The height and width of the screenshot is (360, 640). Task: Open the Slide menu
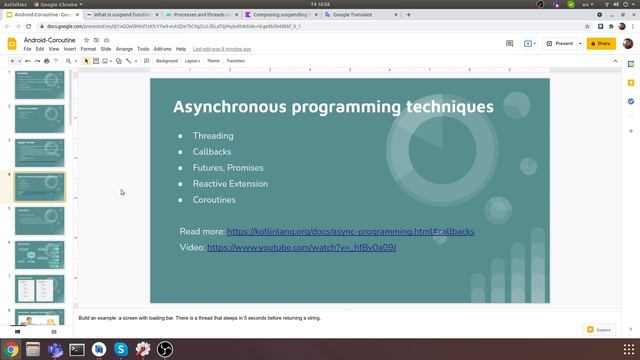click(x=106, y=49)
